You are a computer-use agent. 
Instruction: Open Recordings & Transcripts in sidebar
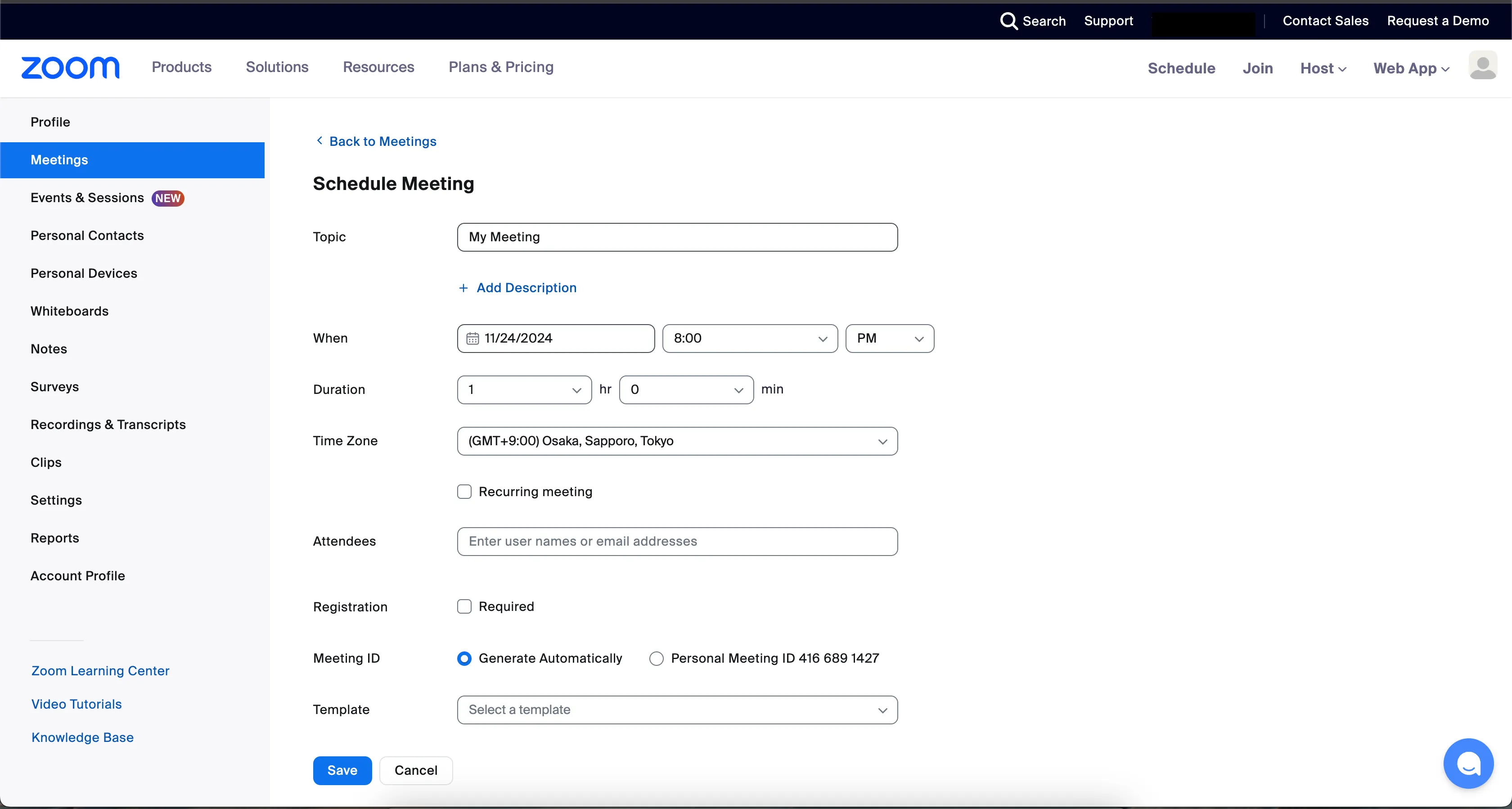[x=108, y=425]
